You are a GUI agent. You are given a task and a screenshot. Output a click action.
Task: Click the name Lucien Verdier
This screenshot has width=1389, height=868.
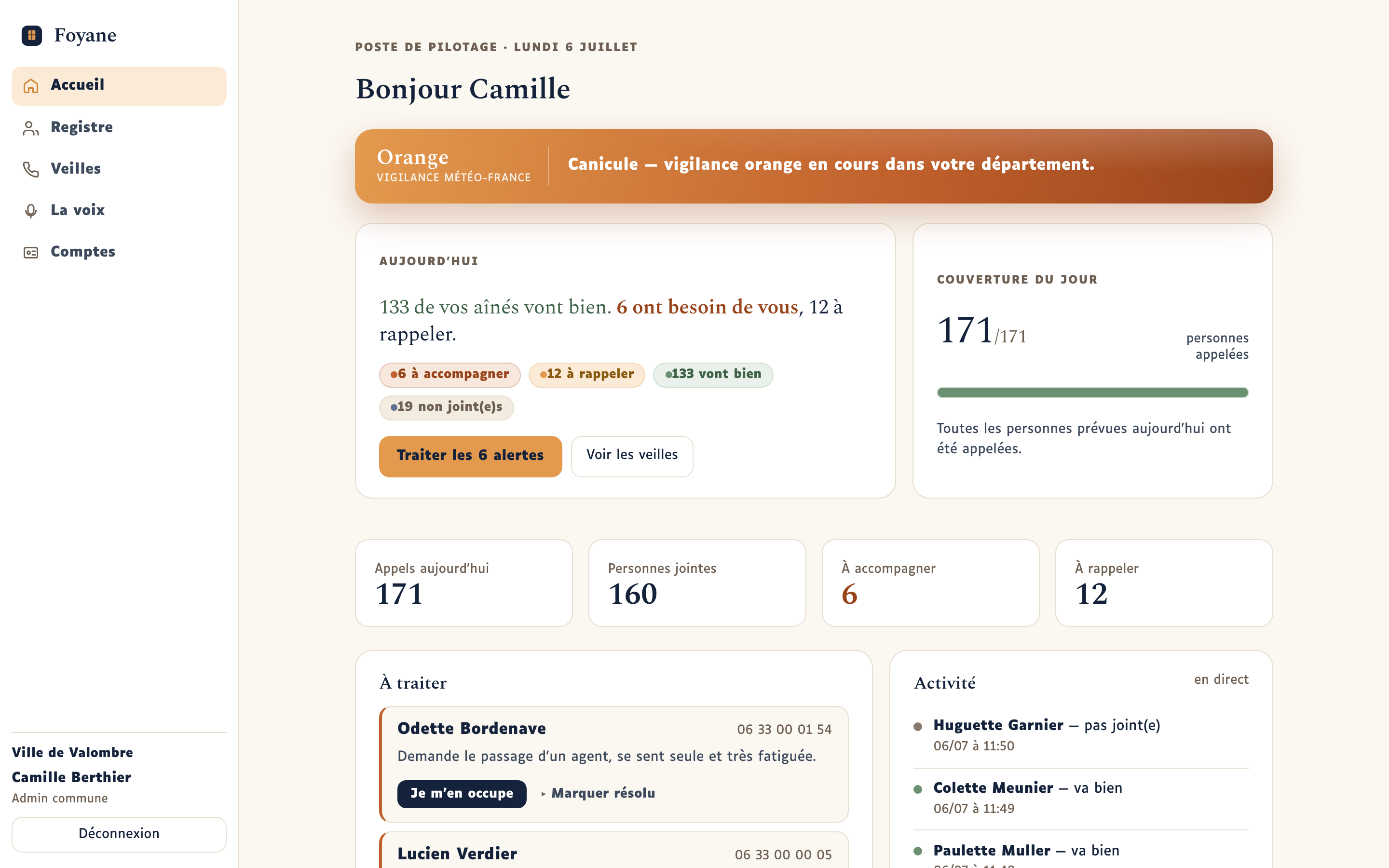[457, 854]
